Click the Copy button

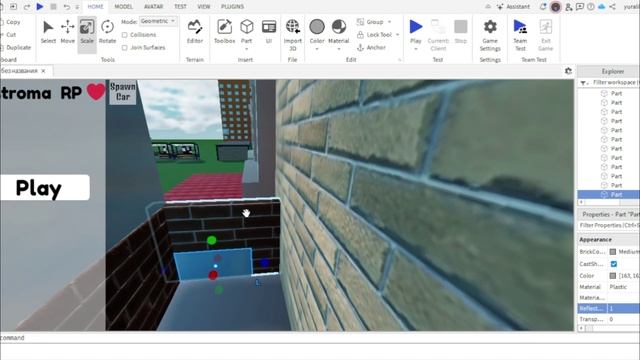tap(10, 22)
